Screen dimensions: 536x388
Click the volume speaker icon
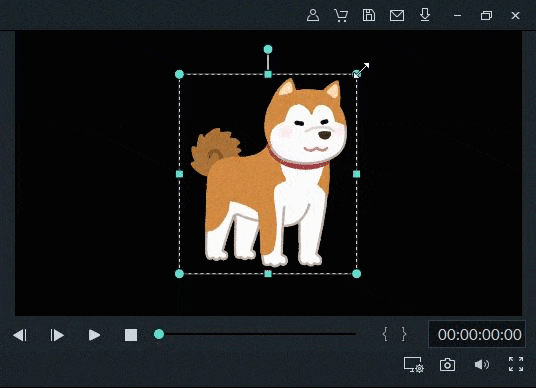pos(482,364)
